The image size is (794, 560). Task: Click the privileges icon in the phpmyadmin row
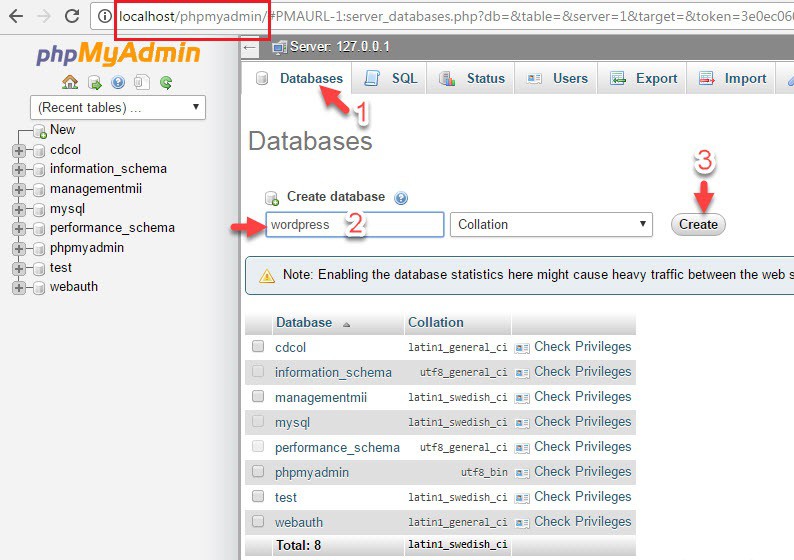point(522,473)
